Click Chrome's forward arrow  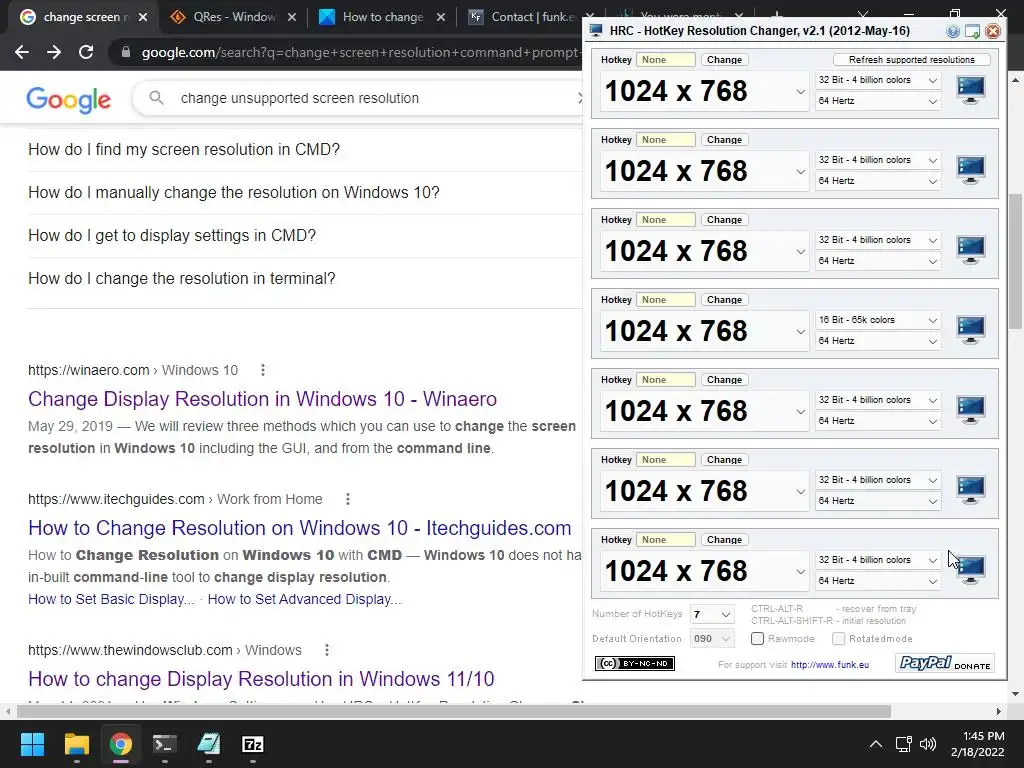(x=54, y=52)
